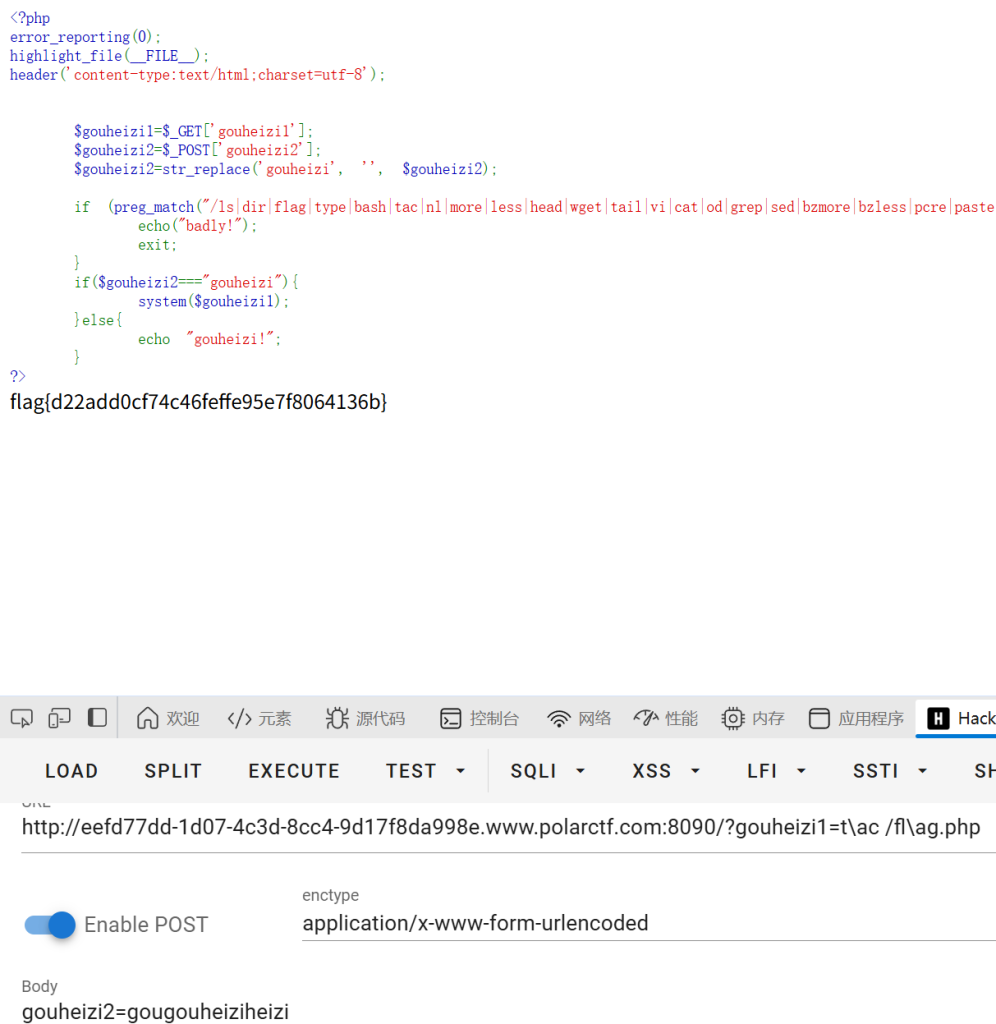Toggle the device emulation icon

click(x=59, y=718)
